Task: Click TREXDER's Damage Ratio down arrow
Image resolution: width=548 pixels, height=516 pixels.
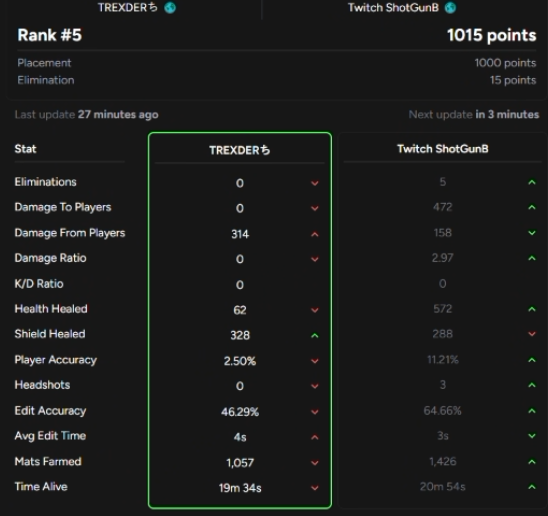Action: point(315,259)
